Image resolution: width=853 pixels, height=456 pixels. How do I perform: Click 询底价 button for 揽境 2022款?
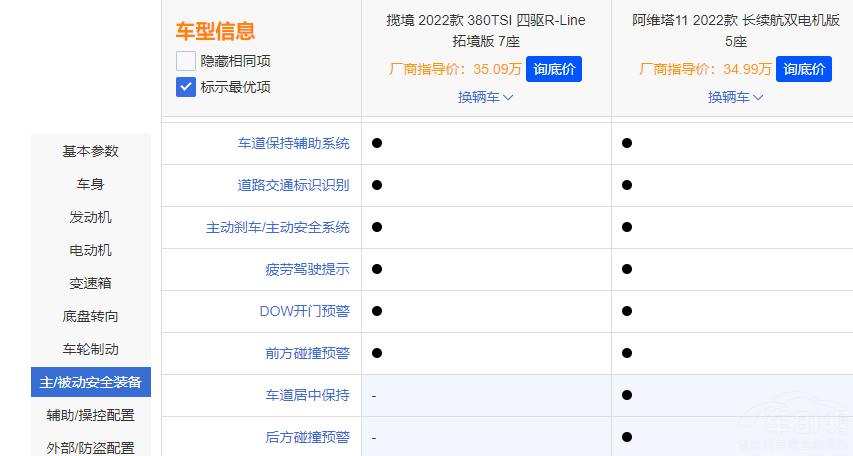(x=553, y=69)
